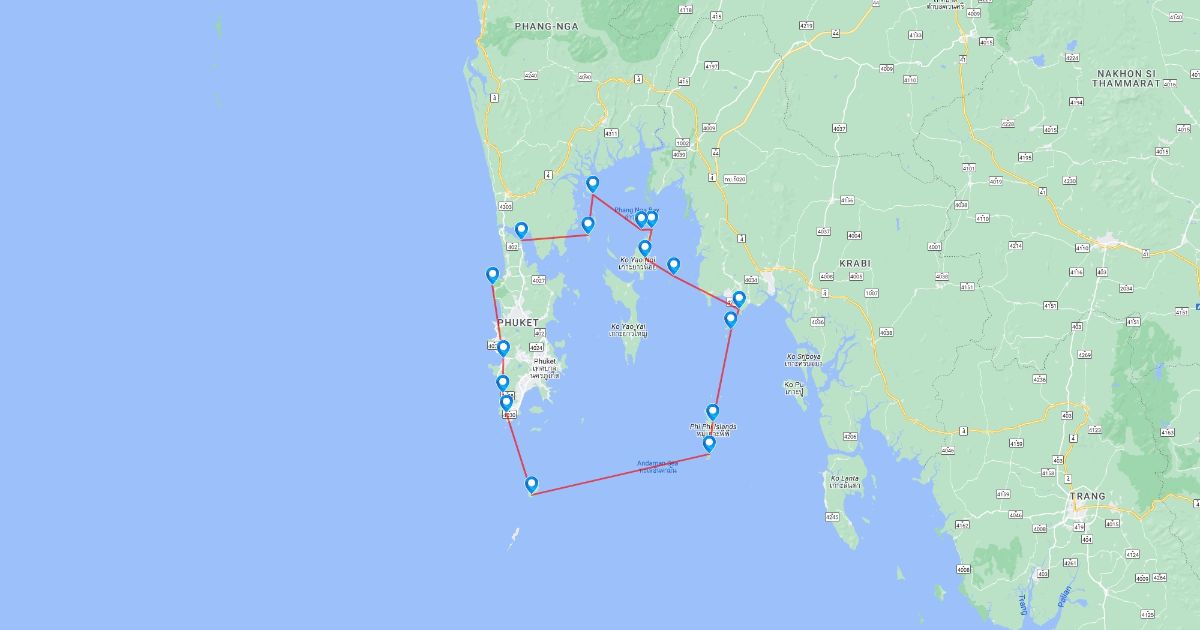Click the northernmost pin of the route
1200x630 pixels.
pos(593,184)
